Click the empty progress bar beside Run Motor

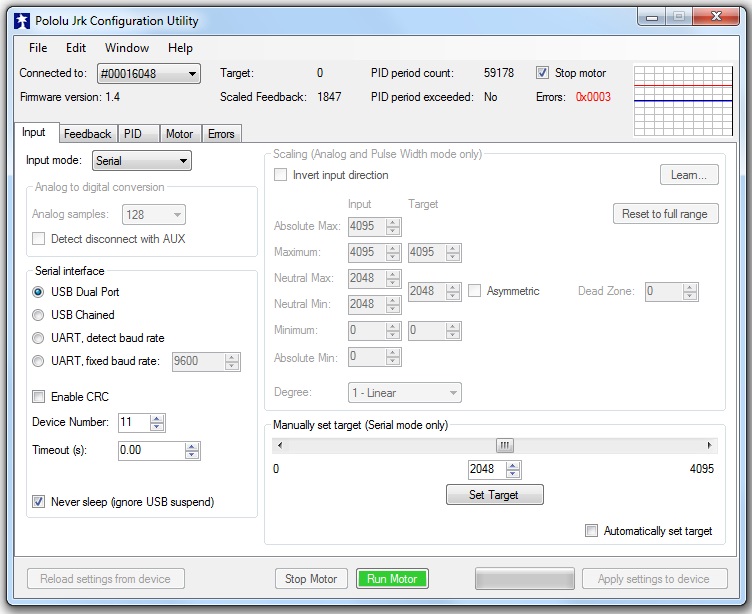pyautogui.click(x=525, y=579)
